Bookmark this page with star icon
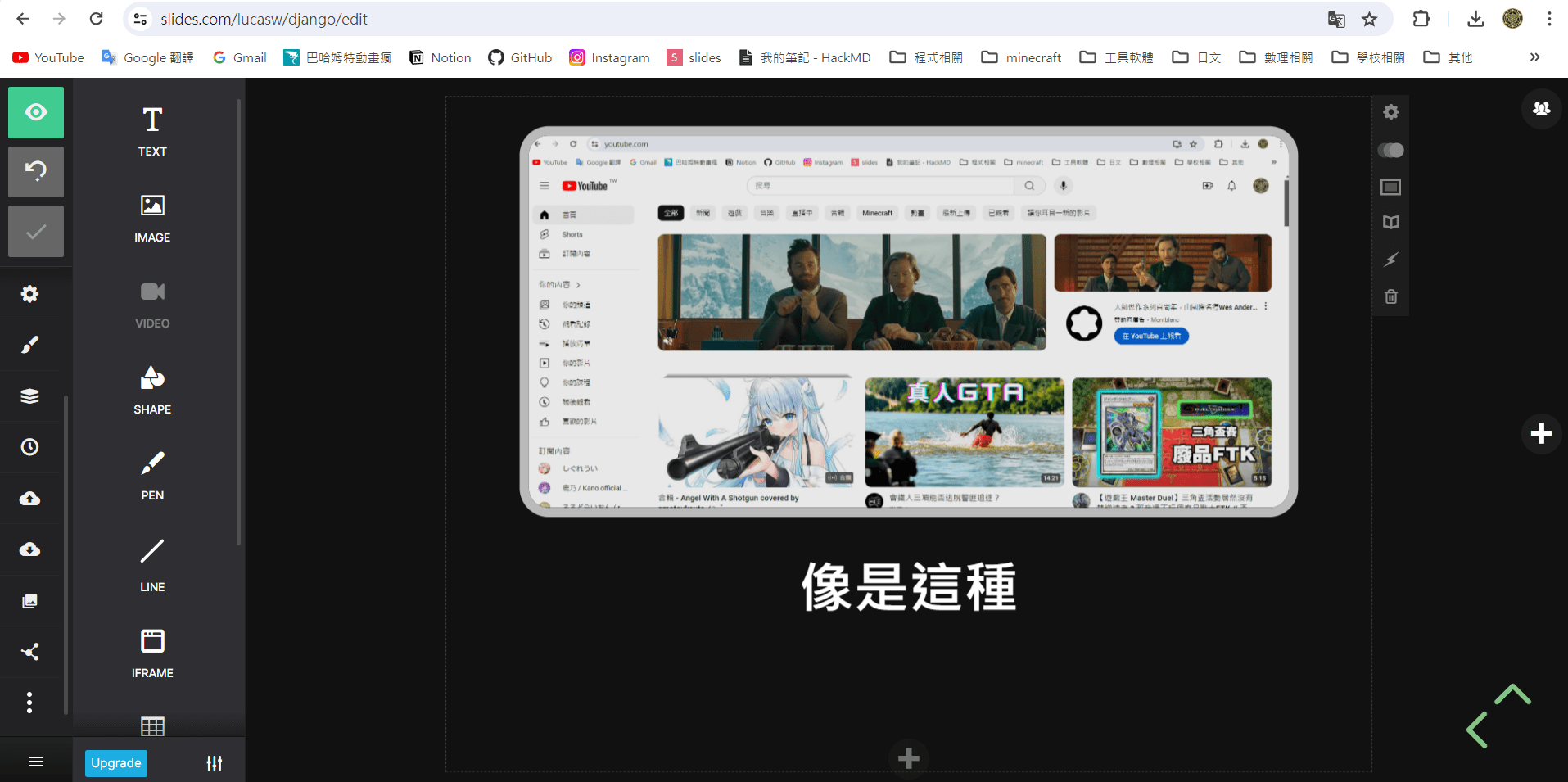 1370,19
